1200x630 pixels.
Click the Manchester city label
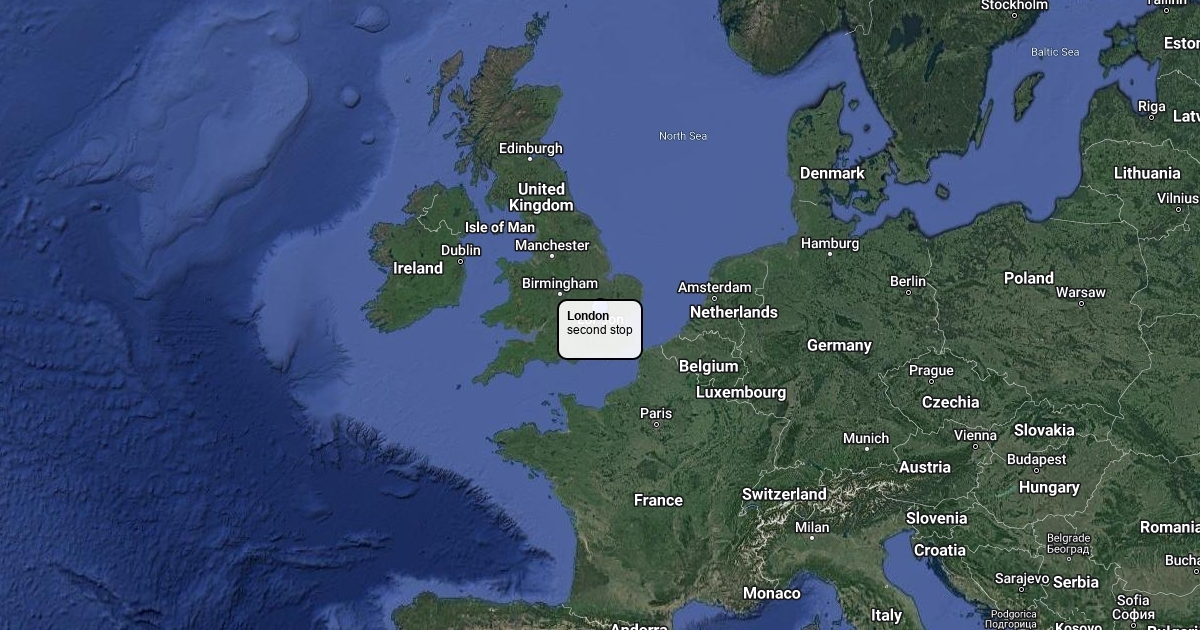[552, 245]
